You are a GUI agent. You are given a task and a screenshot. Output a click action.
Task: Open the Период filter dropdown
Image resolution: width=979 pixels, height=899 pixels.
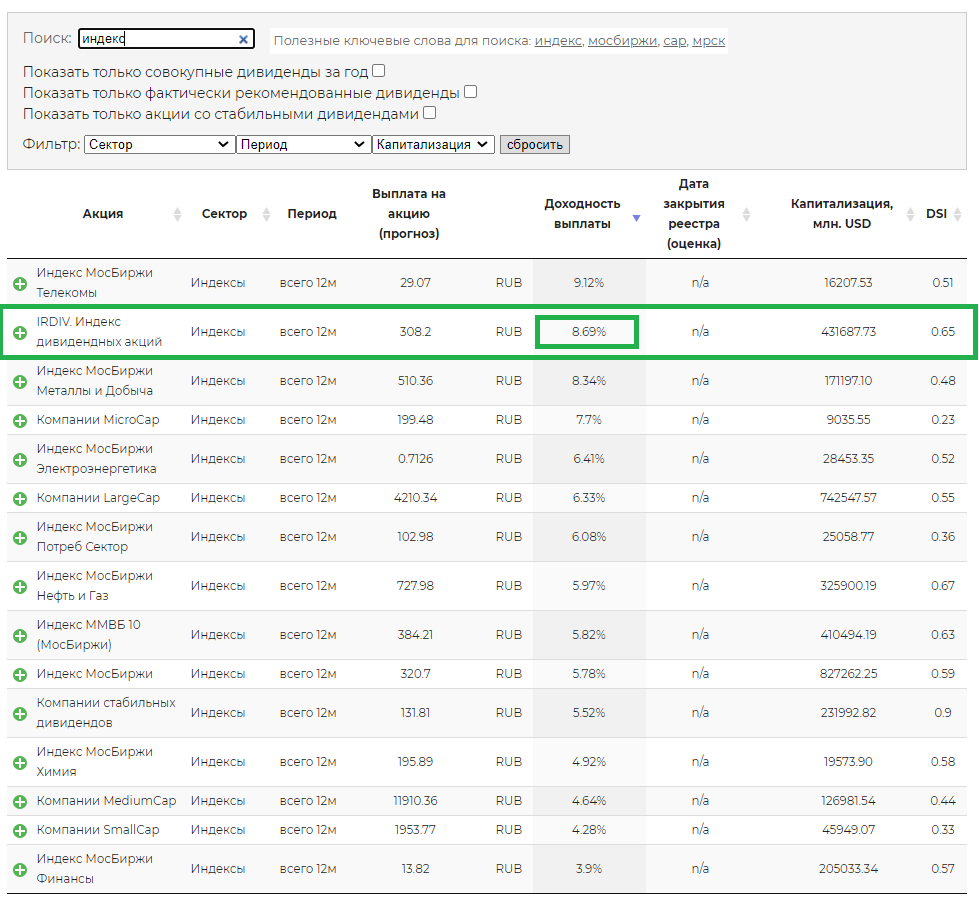click(303, 144)
